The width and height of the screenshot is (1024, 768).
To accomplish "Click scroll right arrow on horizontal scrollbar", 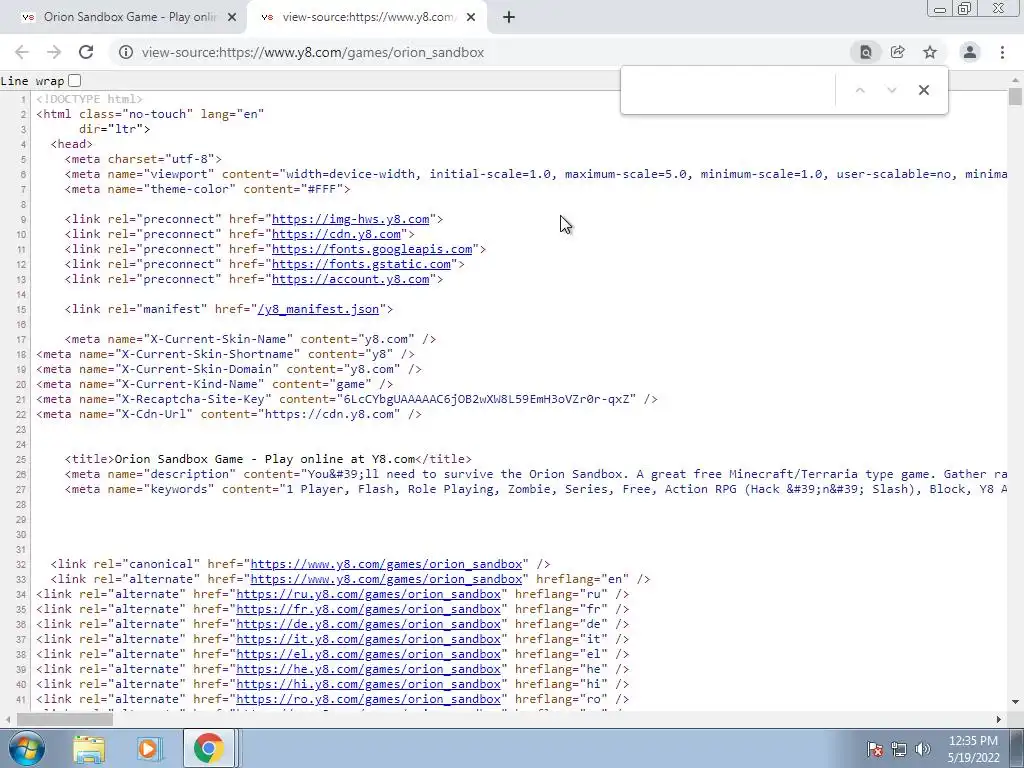I will coord(999,720).
